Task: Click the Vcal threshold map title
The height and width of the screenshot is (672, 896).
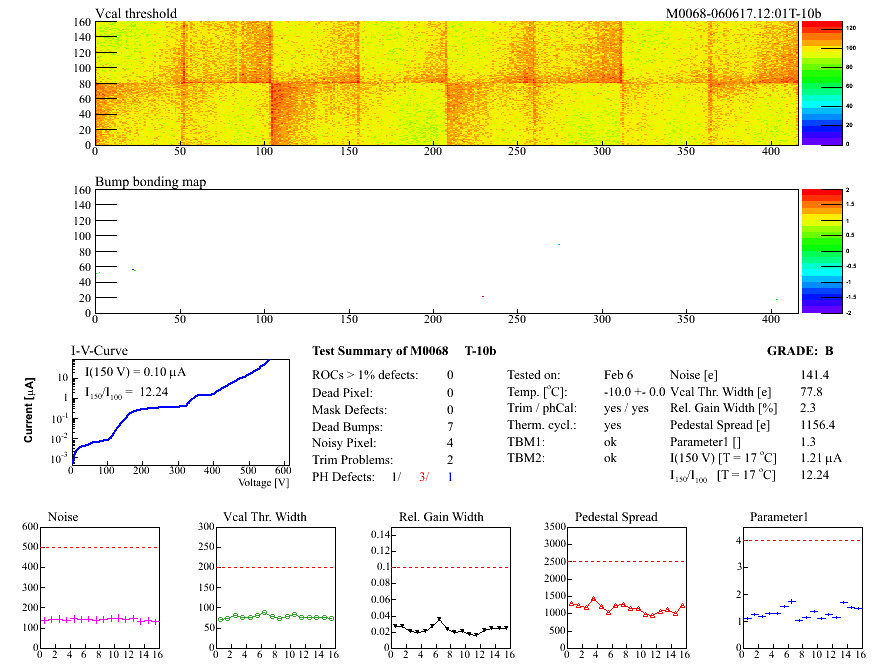Action: tap(136, 13)
